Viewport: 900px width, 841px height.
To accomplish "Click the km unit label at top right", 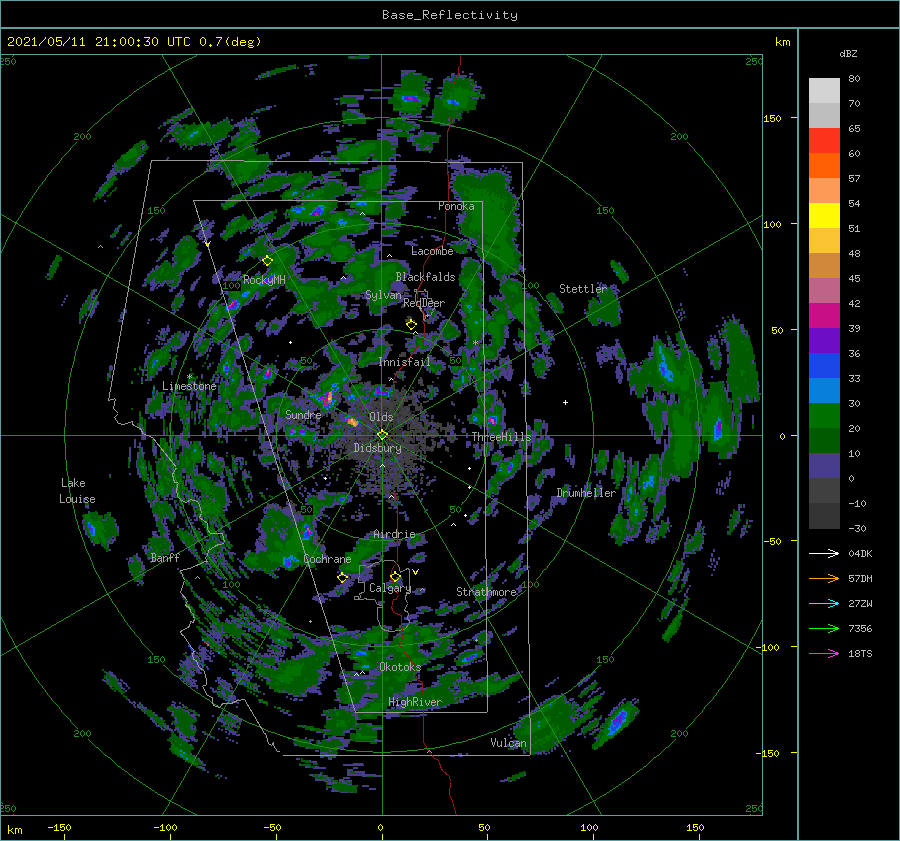I will [783, 42].
